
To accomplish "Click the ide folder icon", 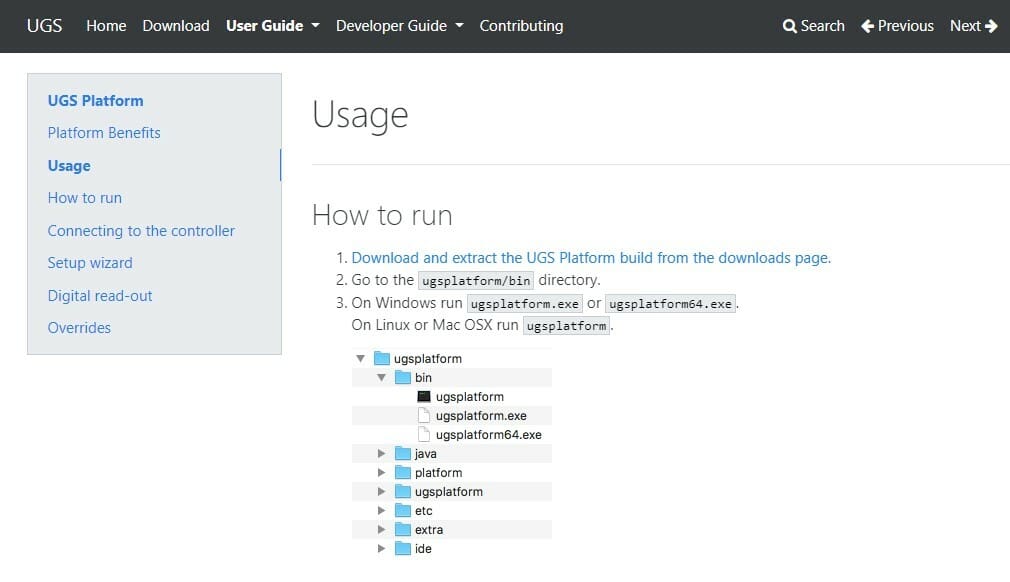I will point(403,548).
